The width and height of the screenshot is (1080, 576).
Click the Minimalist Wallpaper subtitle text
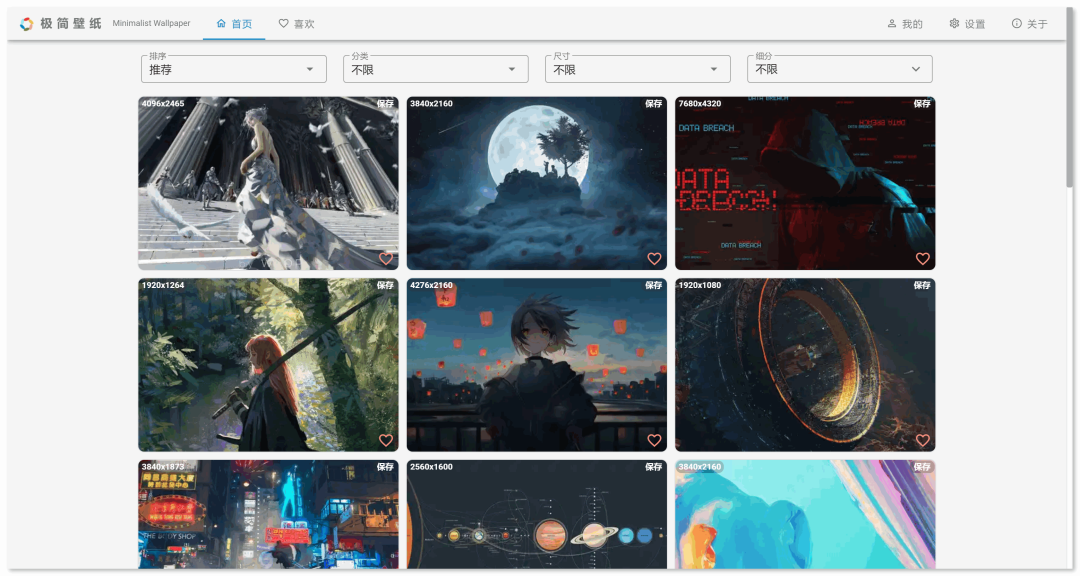pyautogui.click(x=152, y=23)
